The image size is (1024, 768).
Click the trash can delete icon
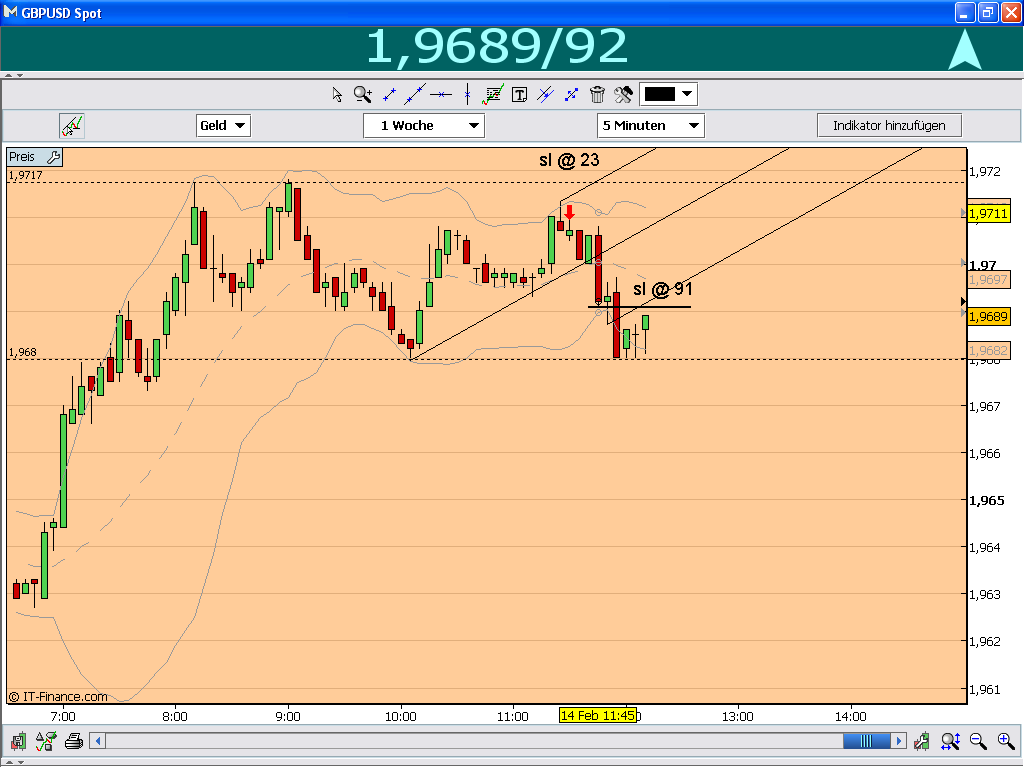coord(597,95)
